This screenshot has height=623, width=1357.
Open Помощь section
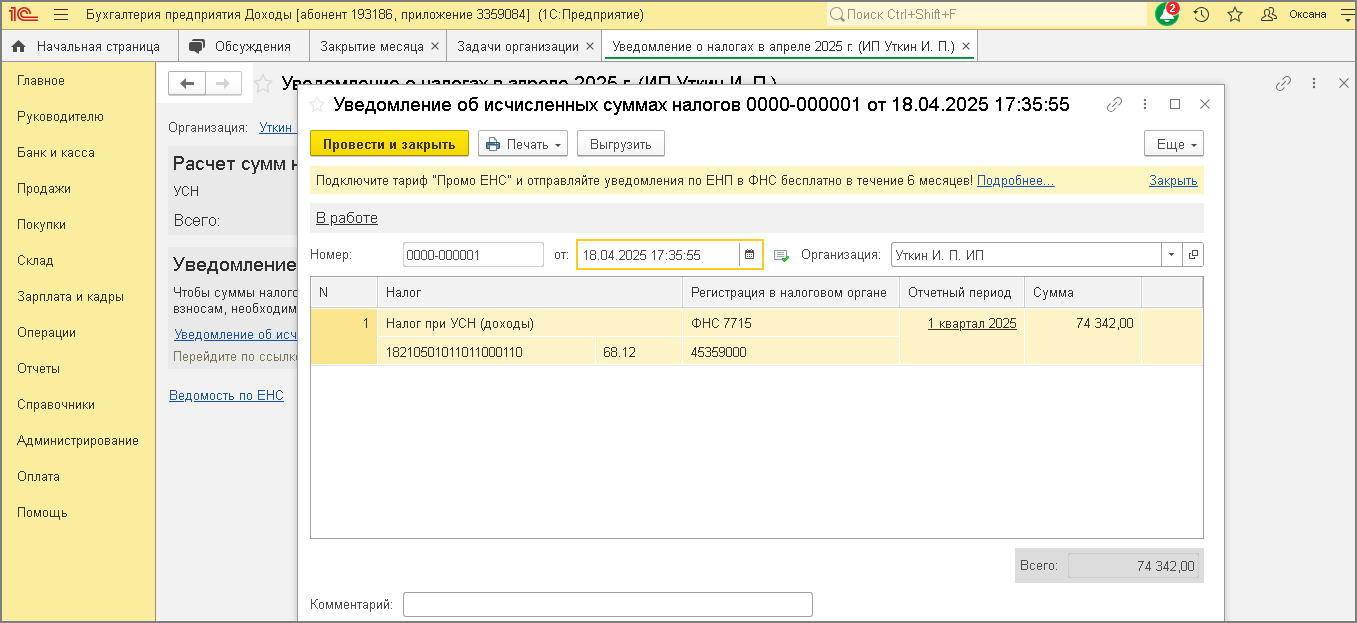(x=42, y=513)
